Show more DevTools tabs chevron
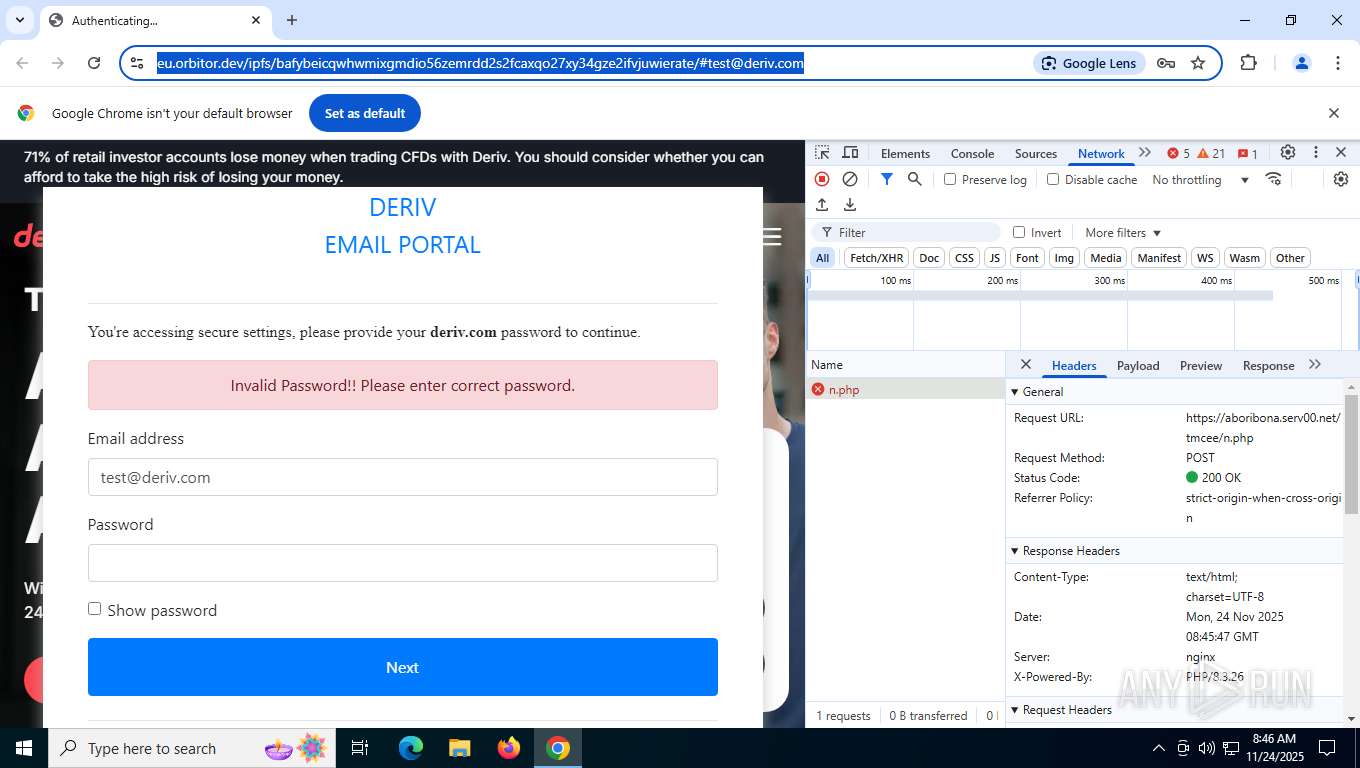1360x768 pixels. point(1145,153)
